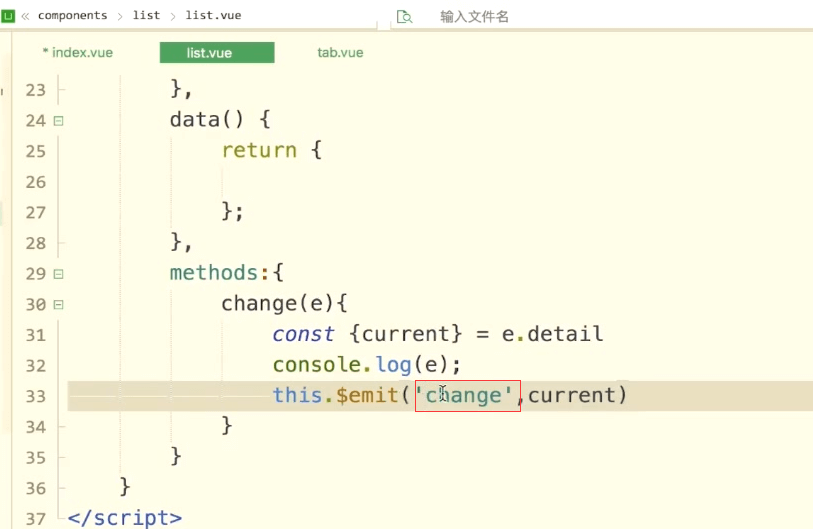Click the 'current' argument on line 33
This screenshot has height=529, width=813.
pyautogui.click(x=571, y=396)
